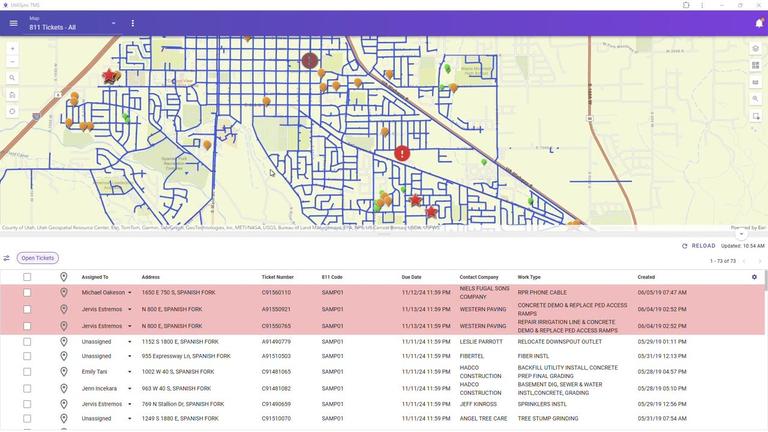Click the map zoom out button
This screenshot has width=768, height=432.
(x=12, y=61)
